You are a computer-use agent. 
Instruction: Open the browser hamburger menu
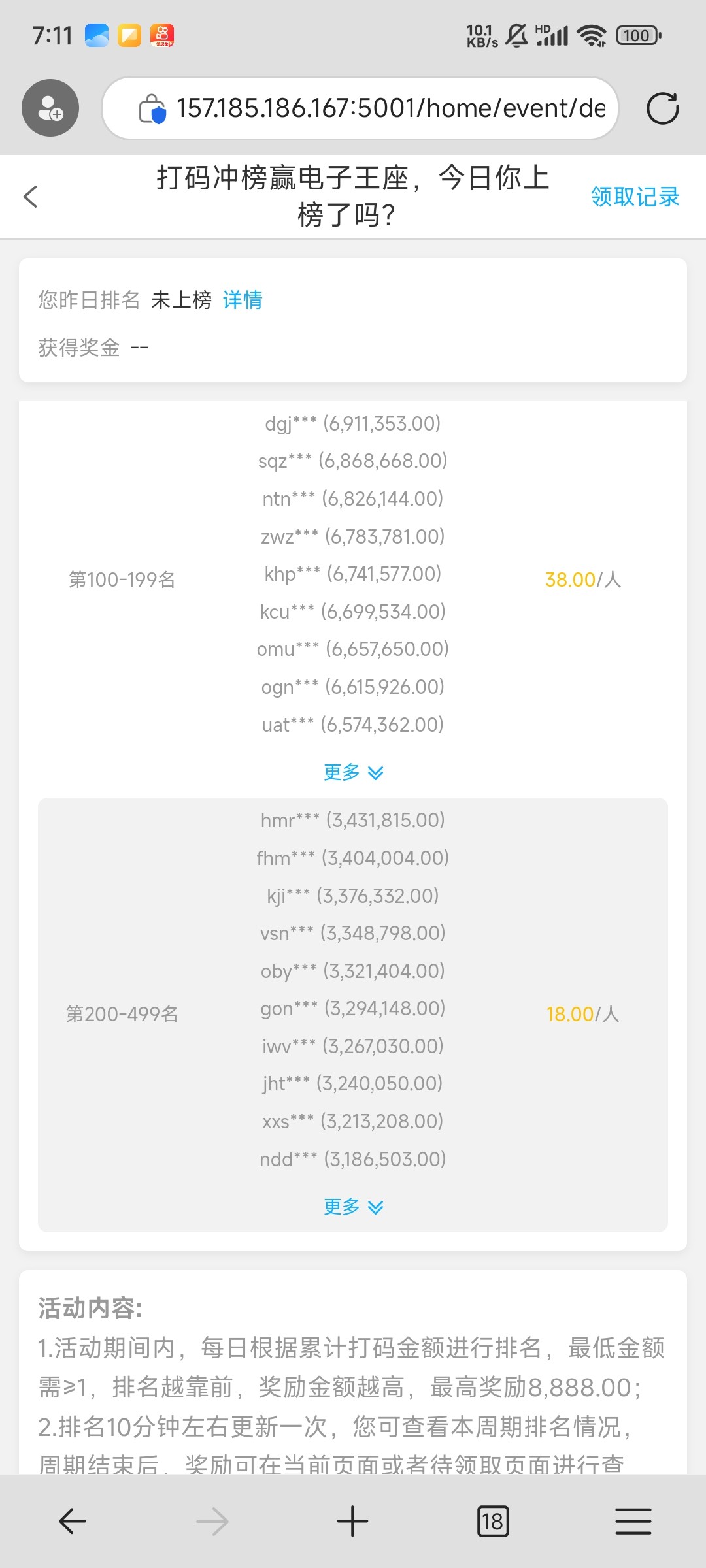pos(633,1522)
